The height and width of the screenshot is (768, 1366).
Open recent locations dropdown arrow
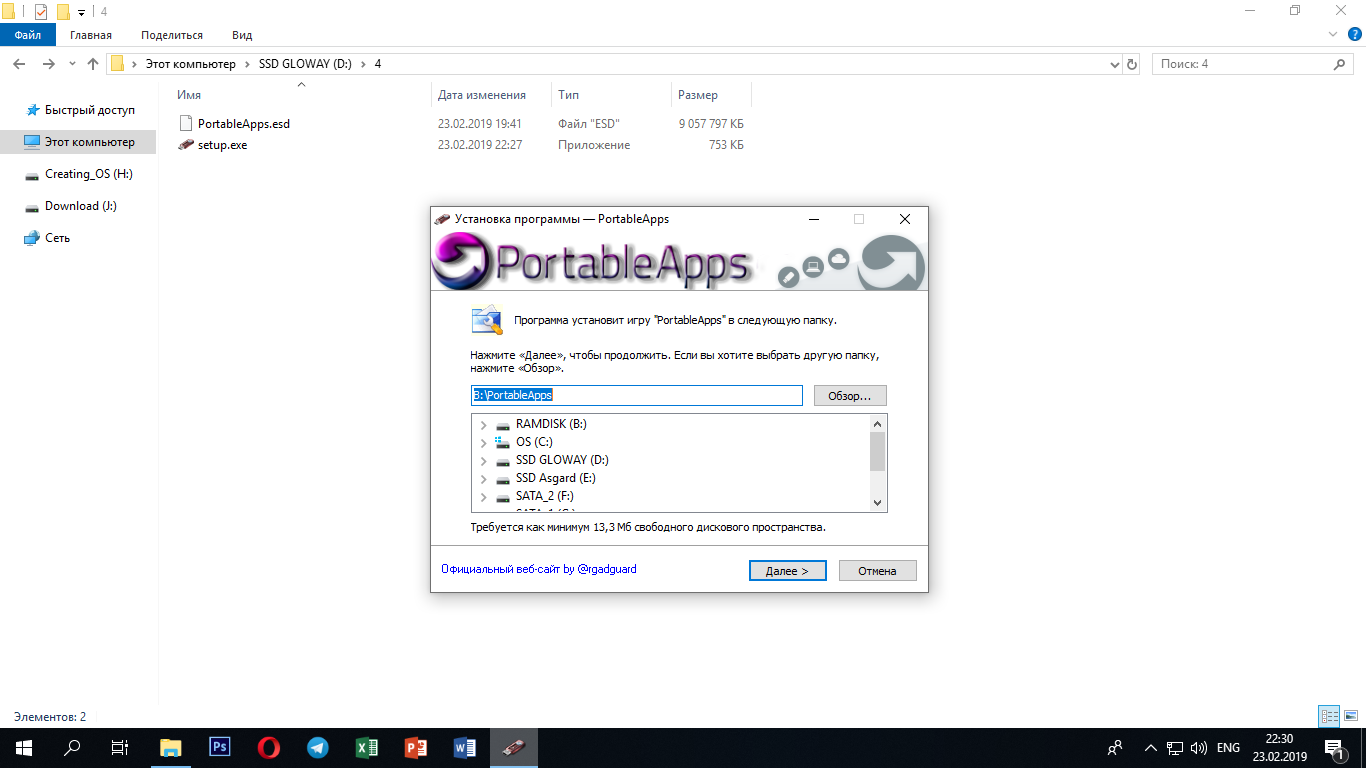(72, 64)
